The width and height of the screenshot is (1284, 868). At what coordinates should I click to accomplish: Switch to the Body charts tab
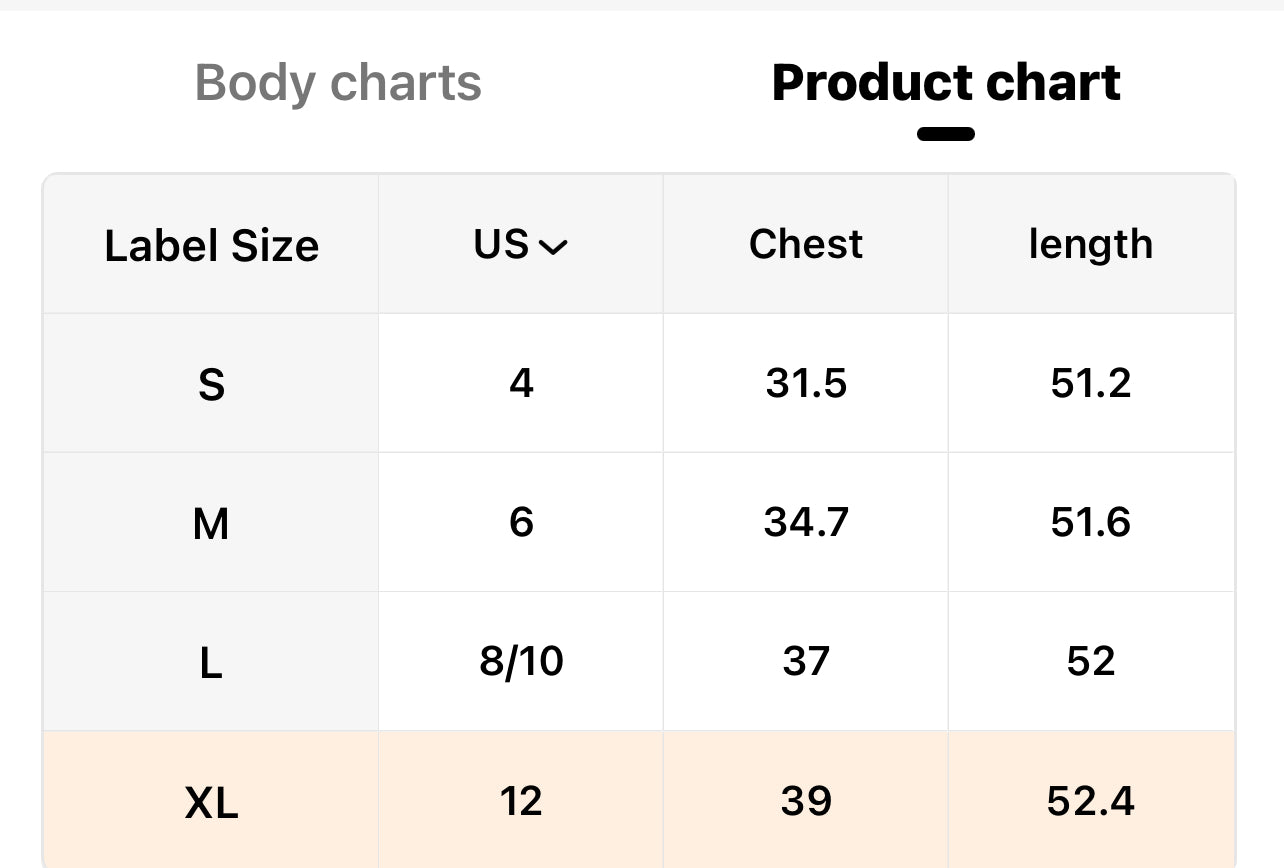[x=338, y=83]
